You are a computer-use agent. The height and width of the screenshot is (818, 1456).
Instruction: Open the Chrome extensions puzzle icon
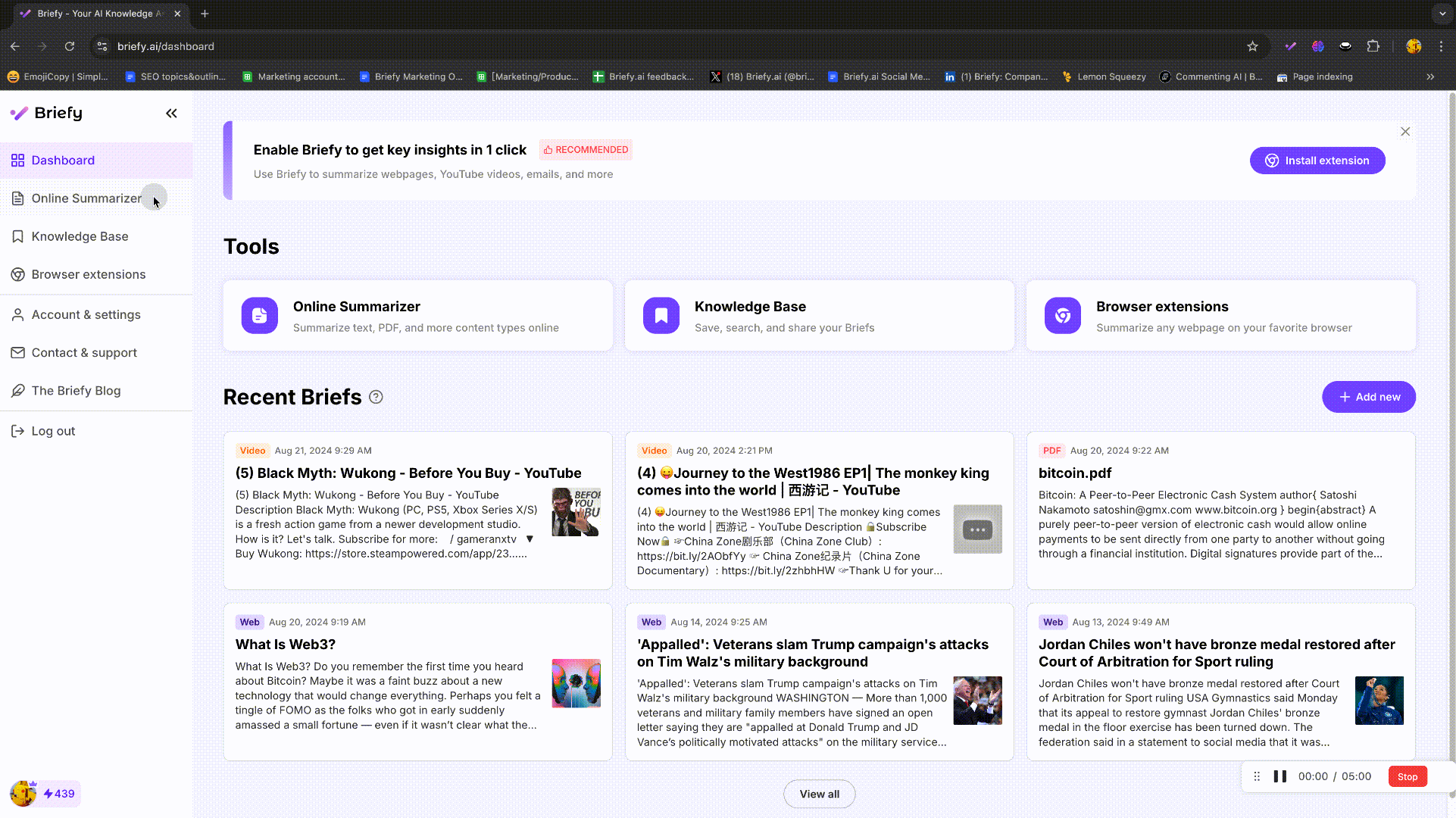click(1373, 46)
